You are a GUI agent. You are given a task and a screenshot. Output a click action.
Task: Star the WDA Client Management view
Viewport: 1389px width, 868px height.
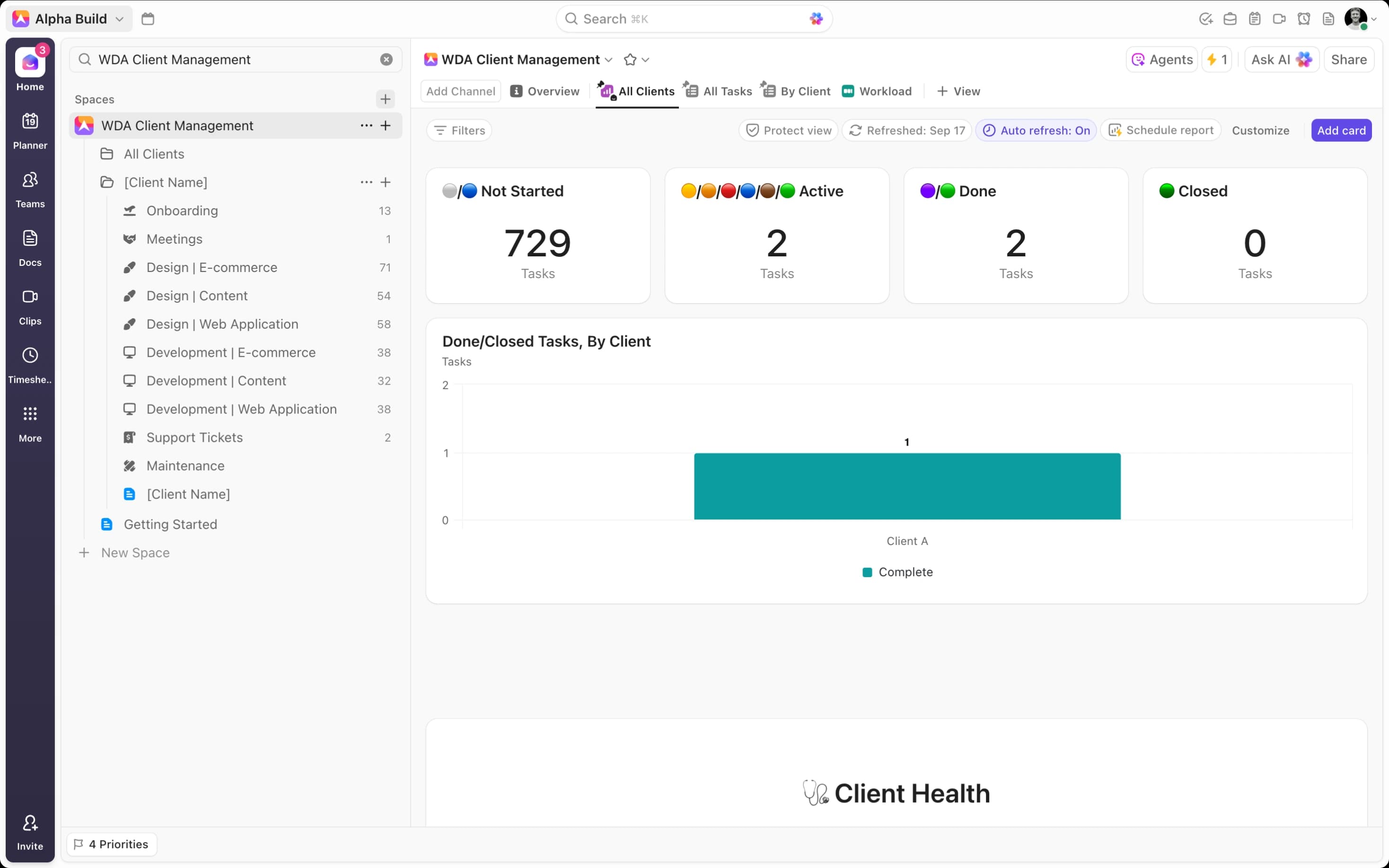(630, 59)
